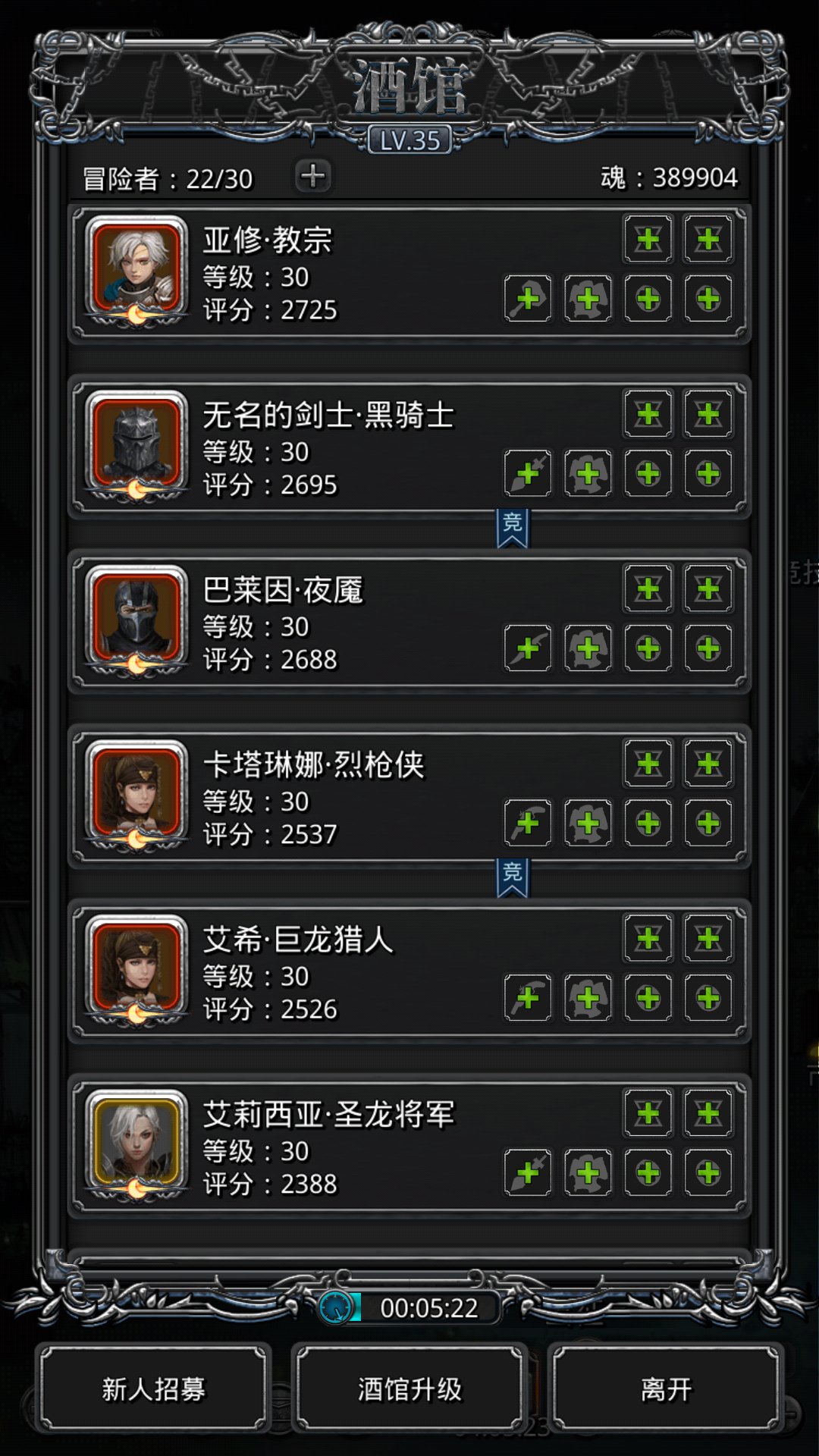Equip weapon slot for 艾希·巨龙猎人
Screen dimensions: 819x1456
528,998
